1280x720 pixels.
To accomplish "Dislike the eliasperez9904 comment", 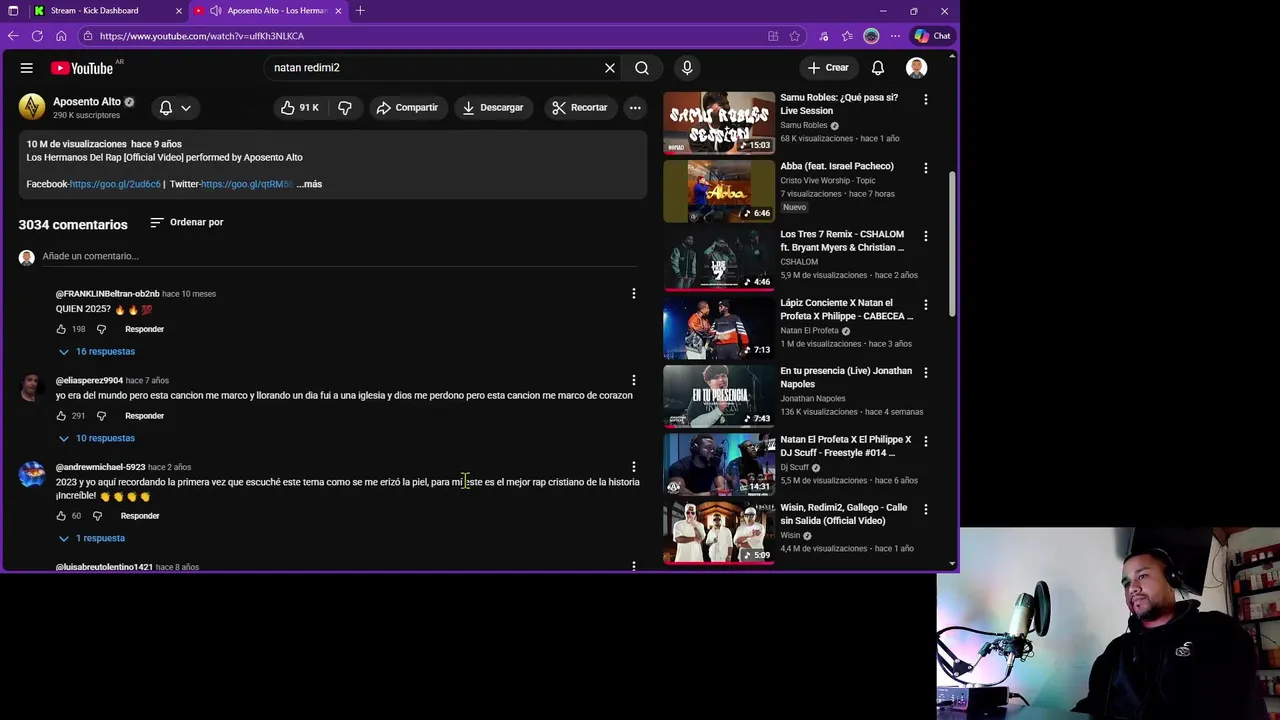I will (x=101, y=416).
